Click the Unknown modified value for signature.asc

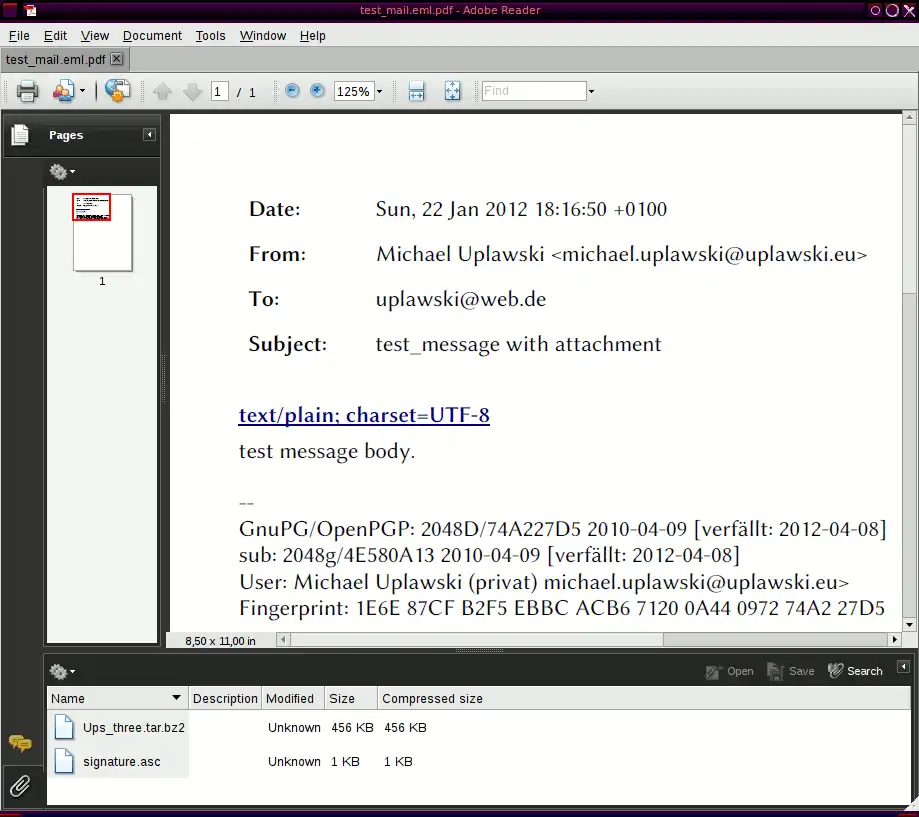294,762
